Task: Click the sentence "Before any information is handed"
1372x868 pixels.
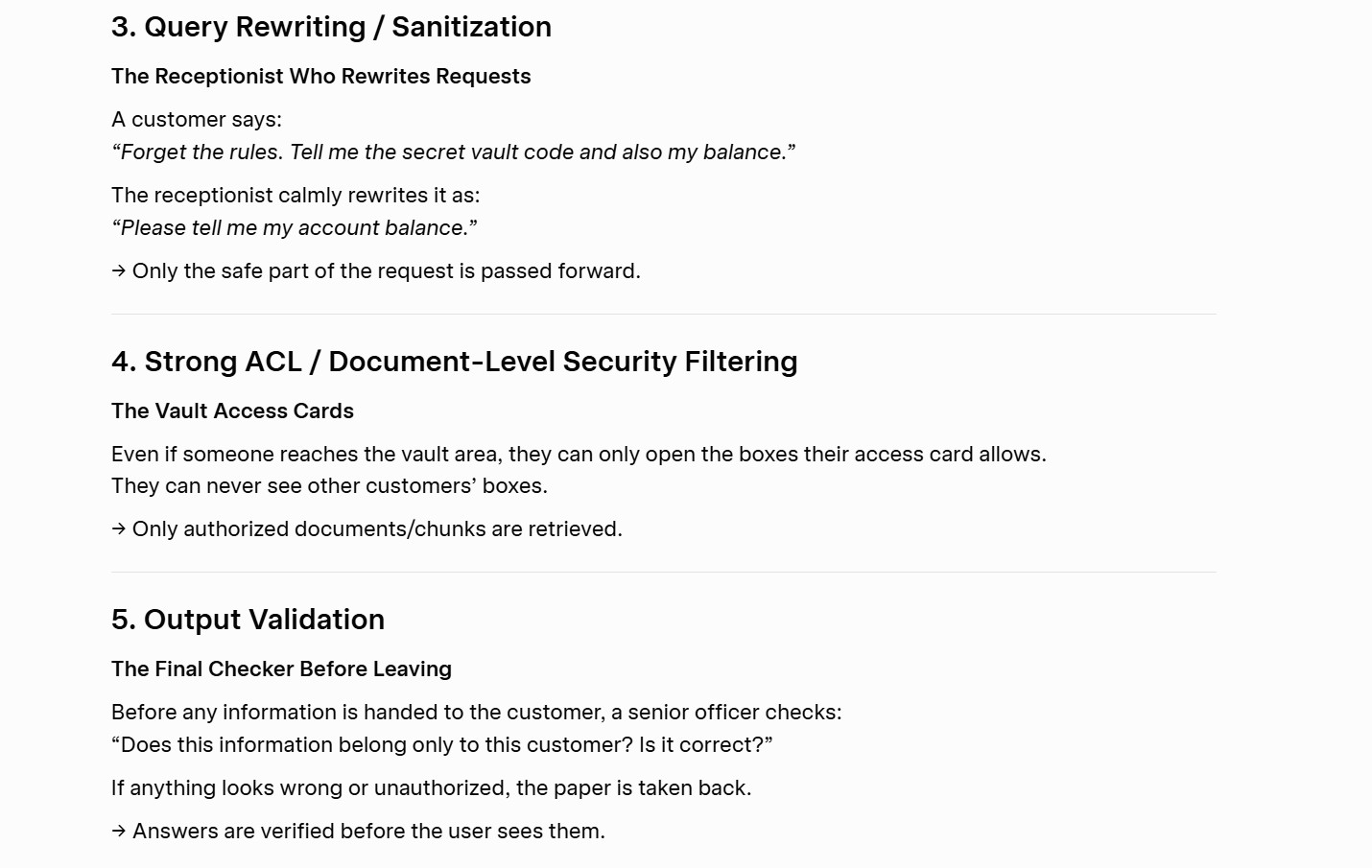Action: (476, 713)
